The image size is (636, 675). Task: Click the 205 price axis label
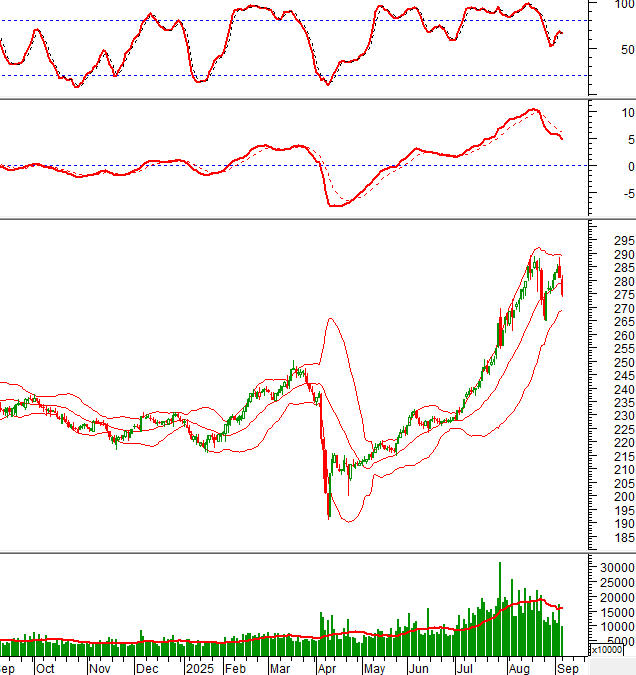[624, 483]
